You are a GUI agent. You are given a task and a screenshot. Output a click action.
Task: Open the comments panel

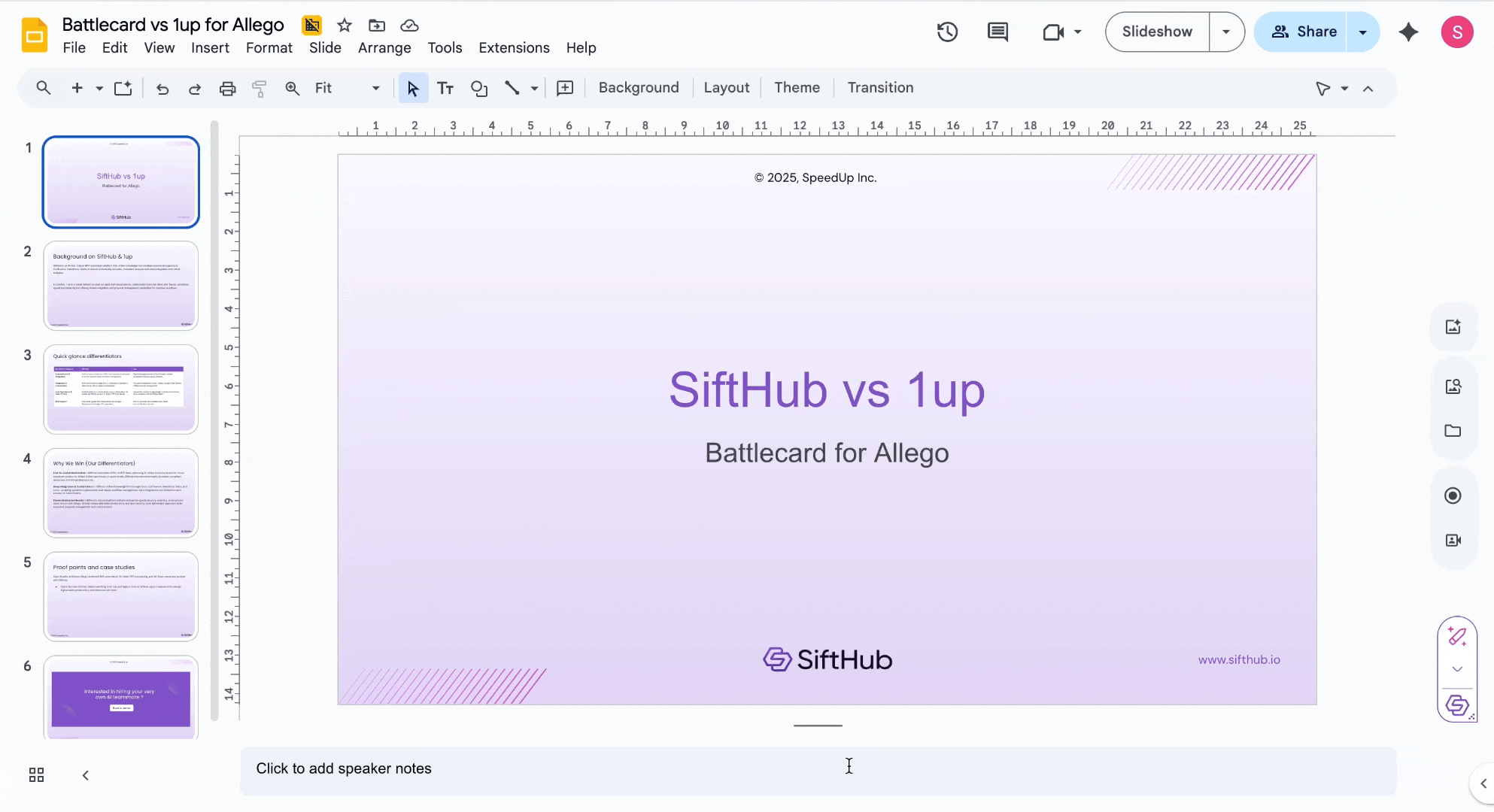click(x=998, y=32)
